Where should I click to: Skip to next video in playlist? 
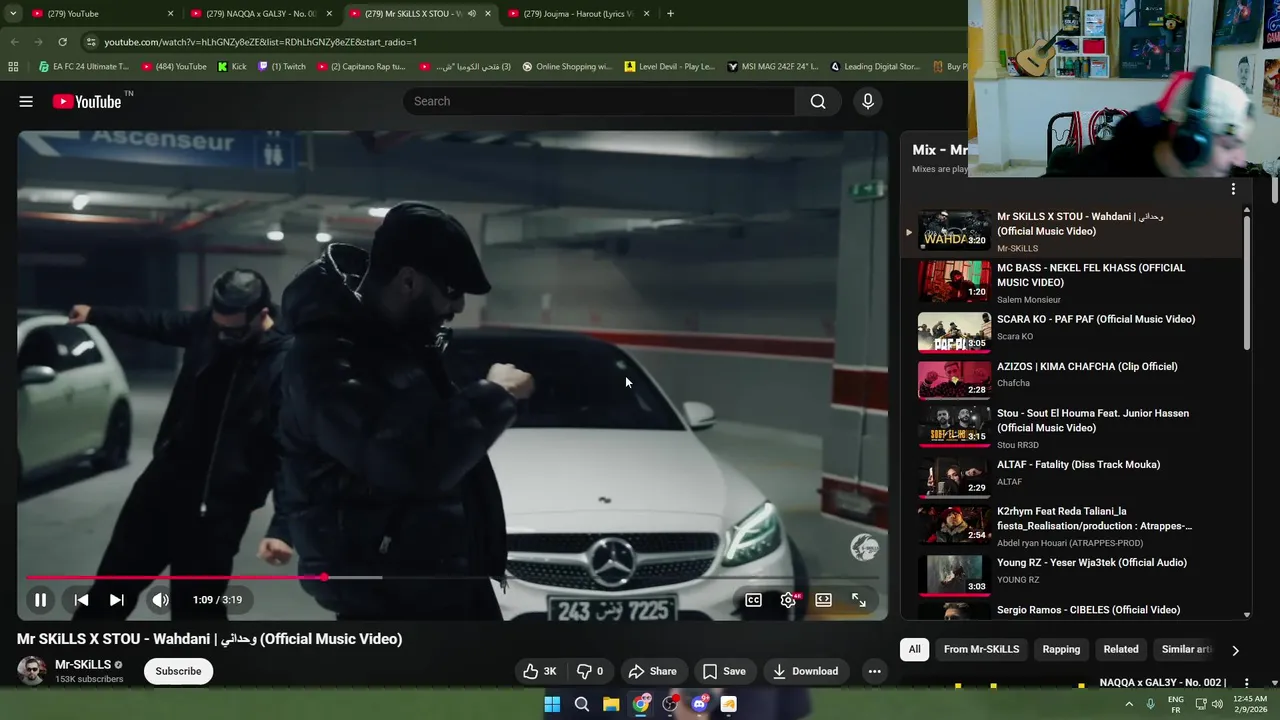(x=117, y=600)
